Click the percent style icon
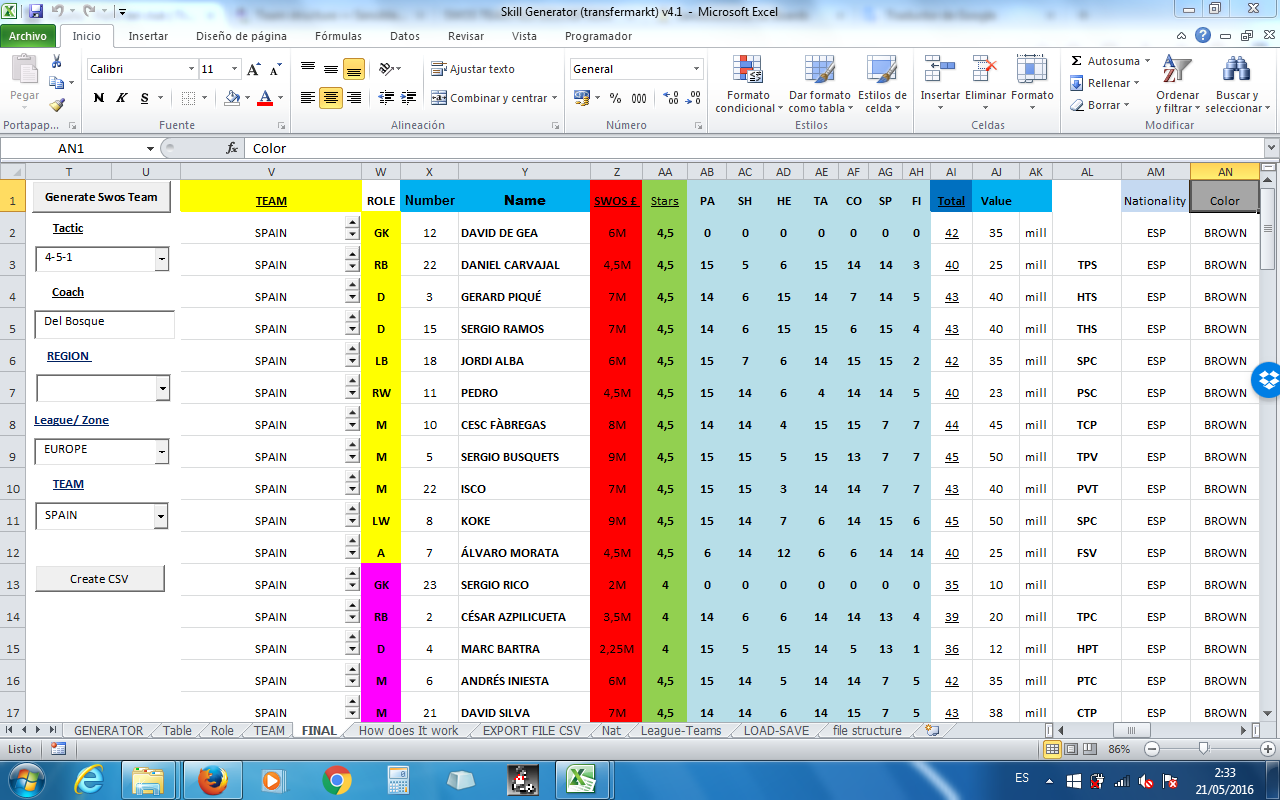The height and width of the screenshot is (800, 1280). pos(615,98)
